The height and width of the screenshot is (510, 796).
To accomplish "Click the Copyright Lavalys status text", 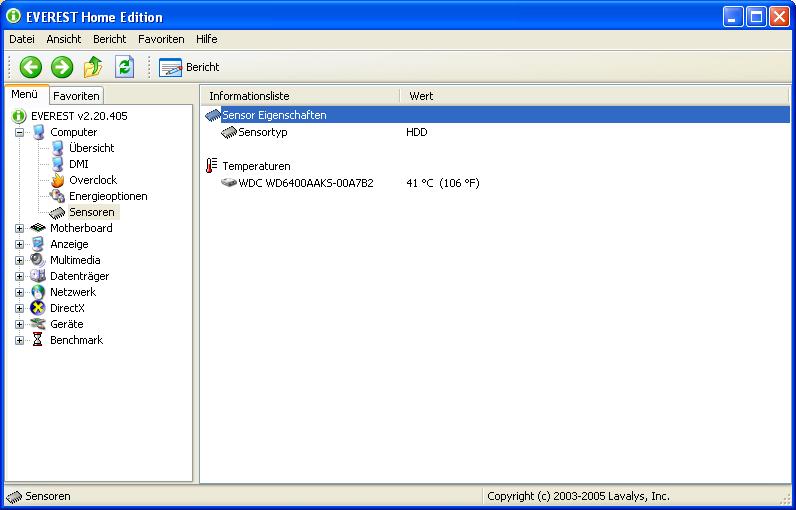I will click(x=578, y=496).
